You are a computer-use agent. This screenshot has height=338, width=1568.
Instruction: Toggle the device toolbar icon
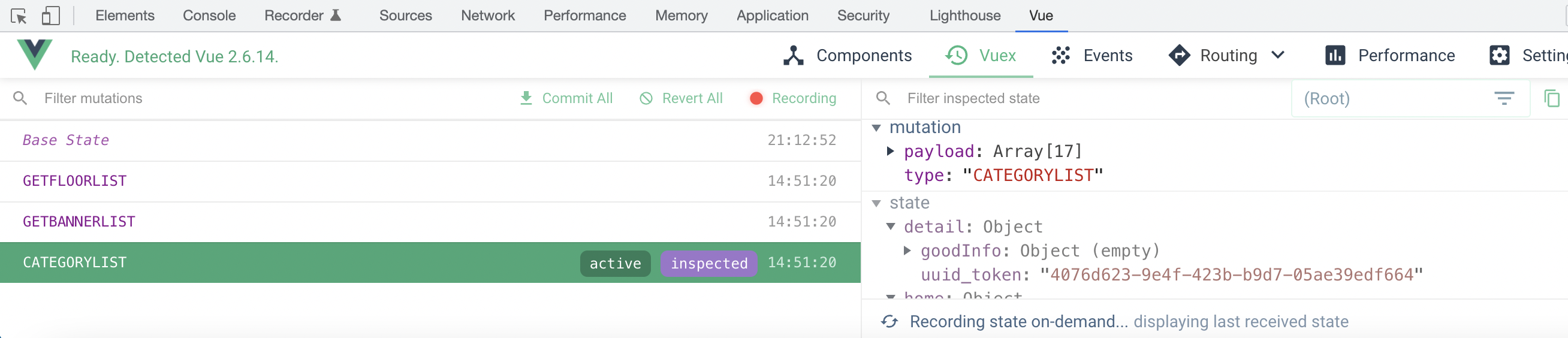(50, 16)
